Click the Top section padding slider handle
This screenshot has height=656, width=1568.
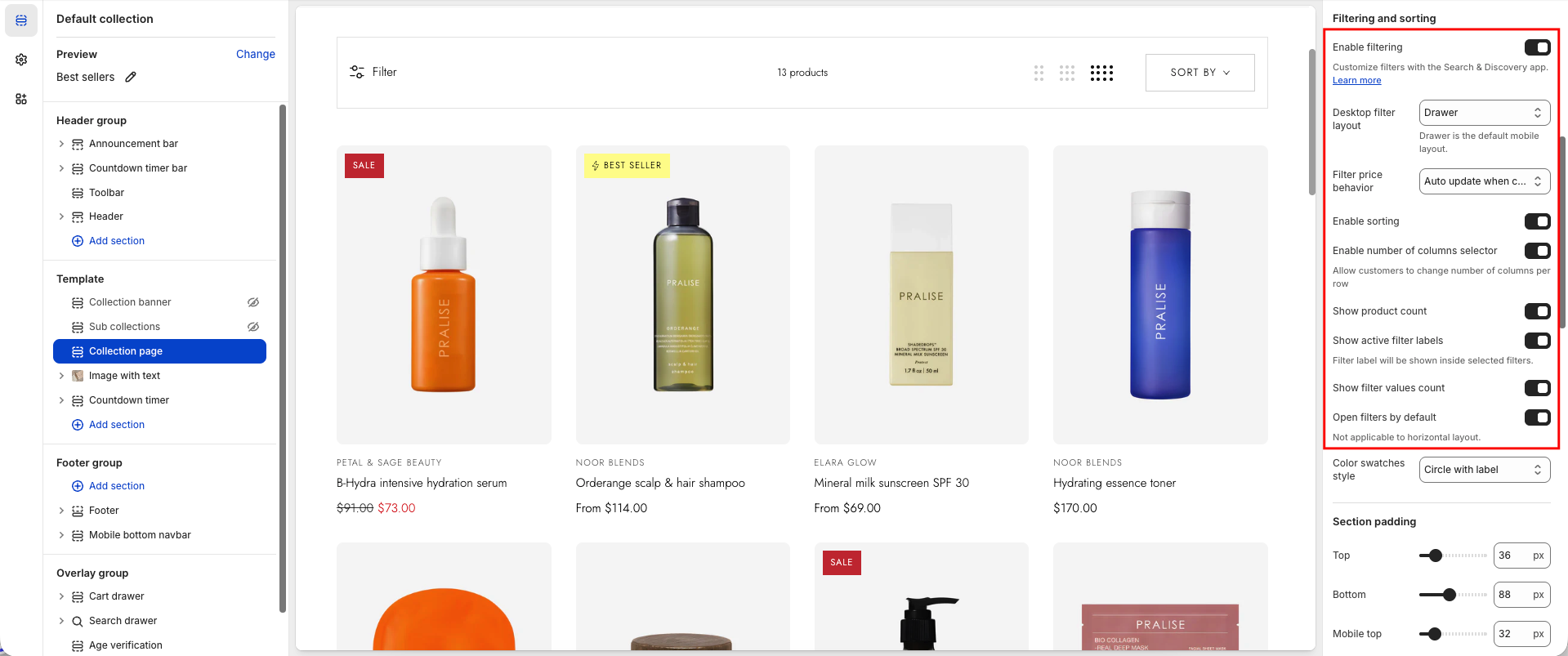pyautogui.click(x=1435, y=556)
